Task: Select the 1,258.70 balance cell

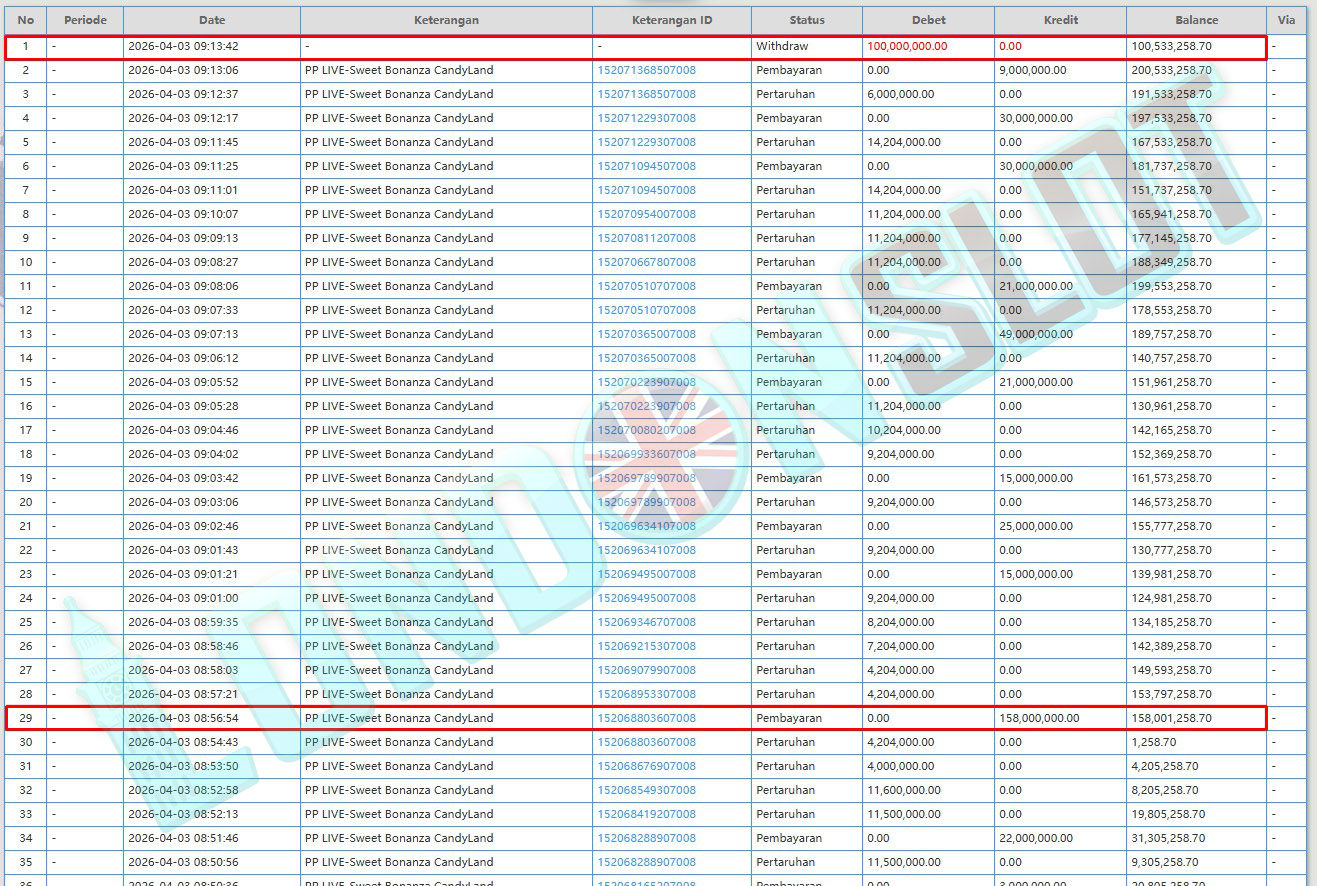Action: coord(1153,742)
